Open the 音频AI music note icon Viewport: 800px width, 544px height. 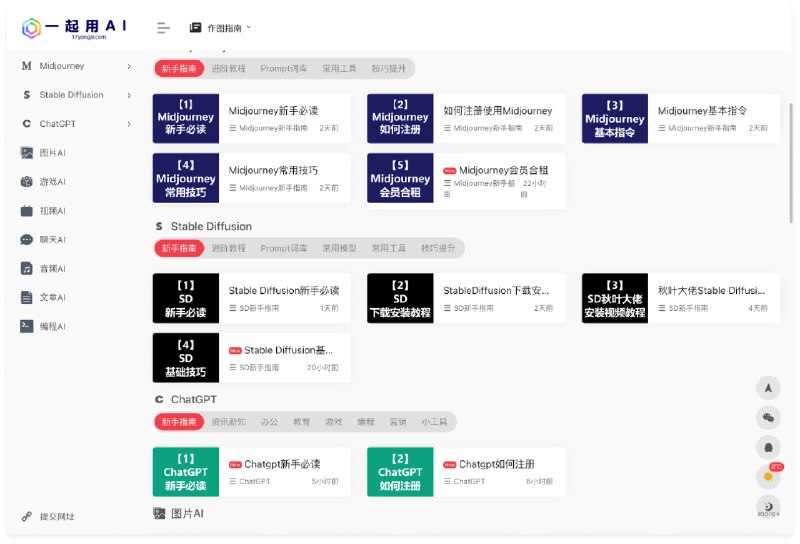(27, 268)
